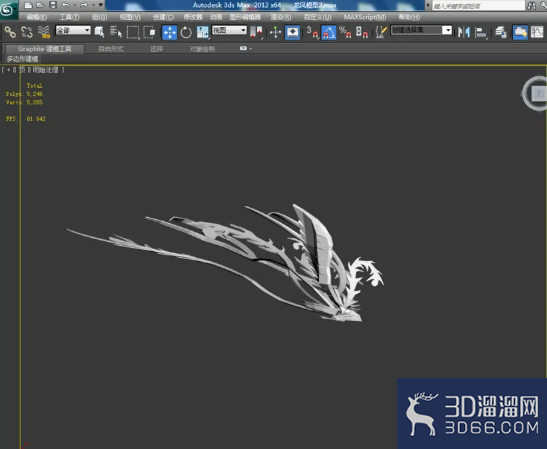Click the Redo arrow icon
547x449 pixels.
(84, 5)
